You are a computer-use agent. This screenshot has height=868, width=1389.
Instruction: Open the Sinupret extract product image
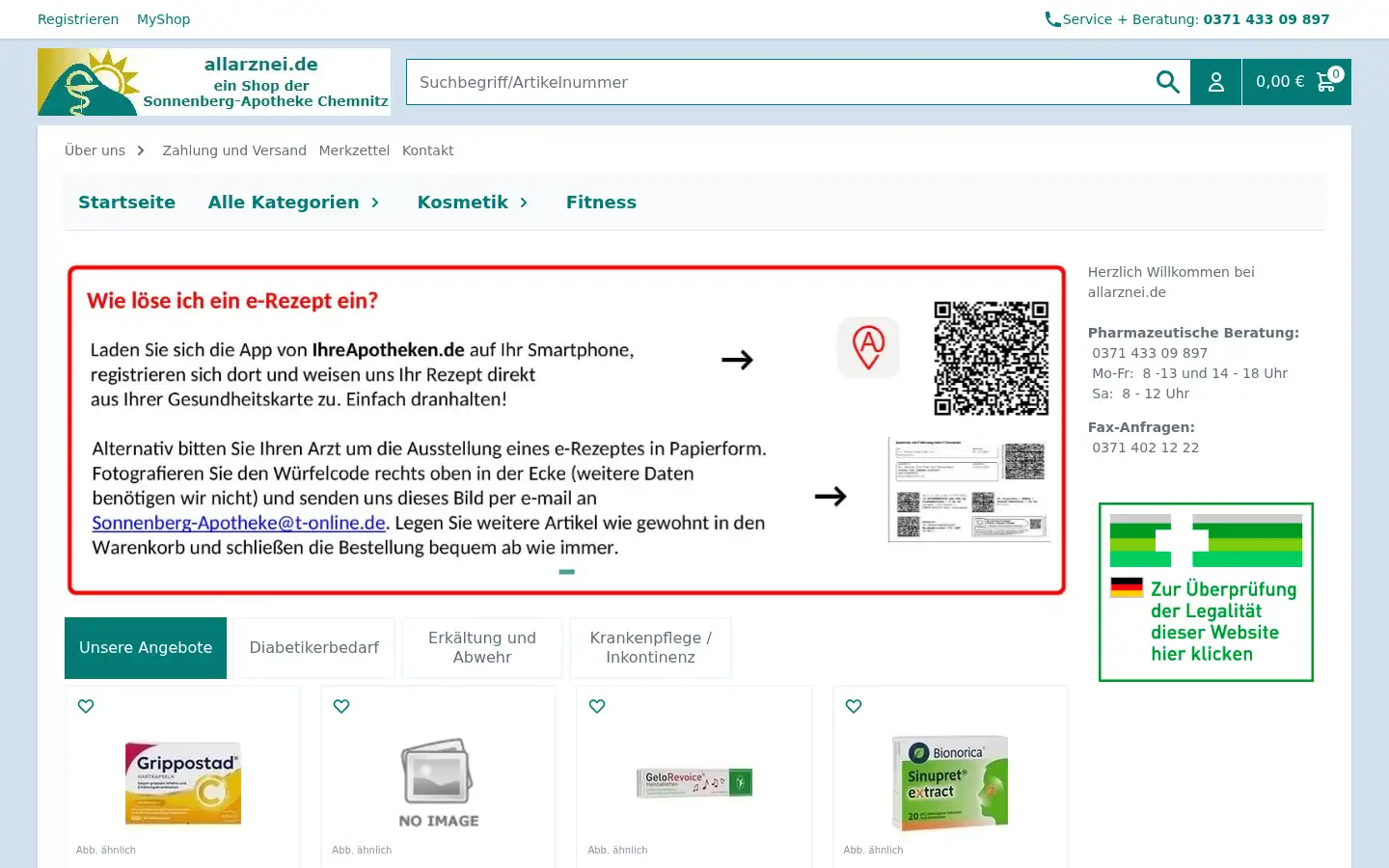pos(950,783)
